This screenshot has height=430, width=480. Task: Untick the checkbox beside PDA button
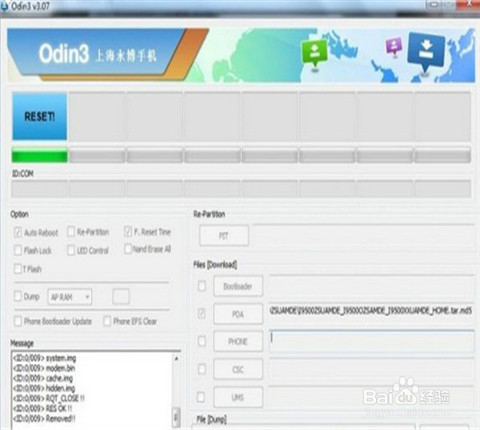[202, 313]
